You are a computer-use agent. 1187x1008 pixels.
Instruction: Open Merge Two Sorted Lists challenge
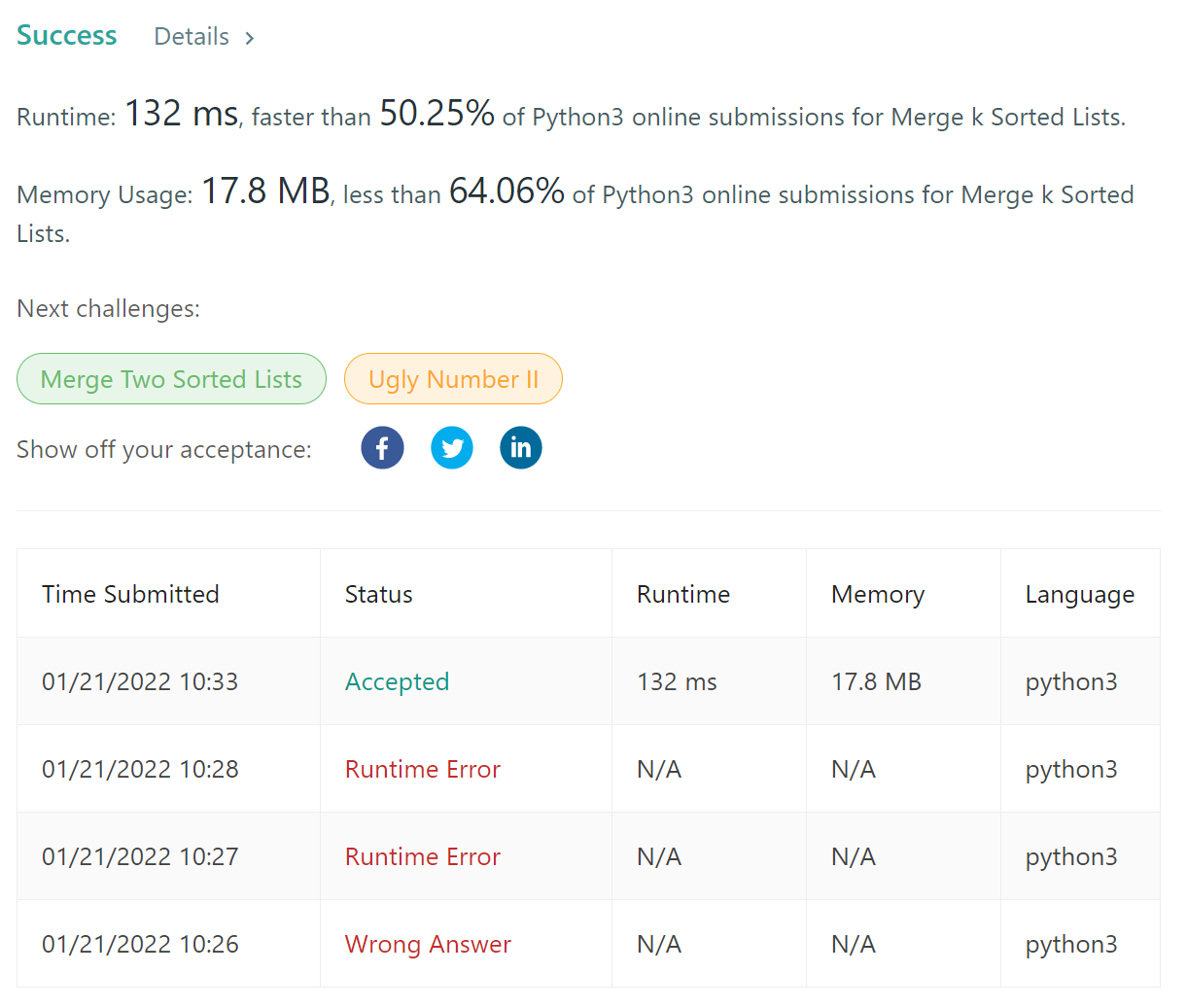(x=171, y=379)
